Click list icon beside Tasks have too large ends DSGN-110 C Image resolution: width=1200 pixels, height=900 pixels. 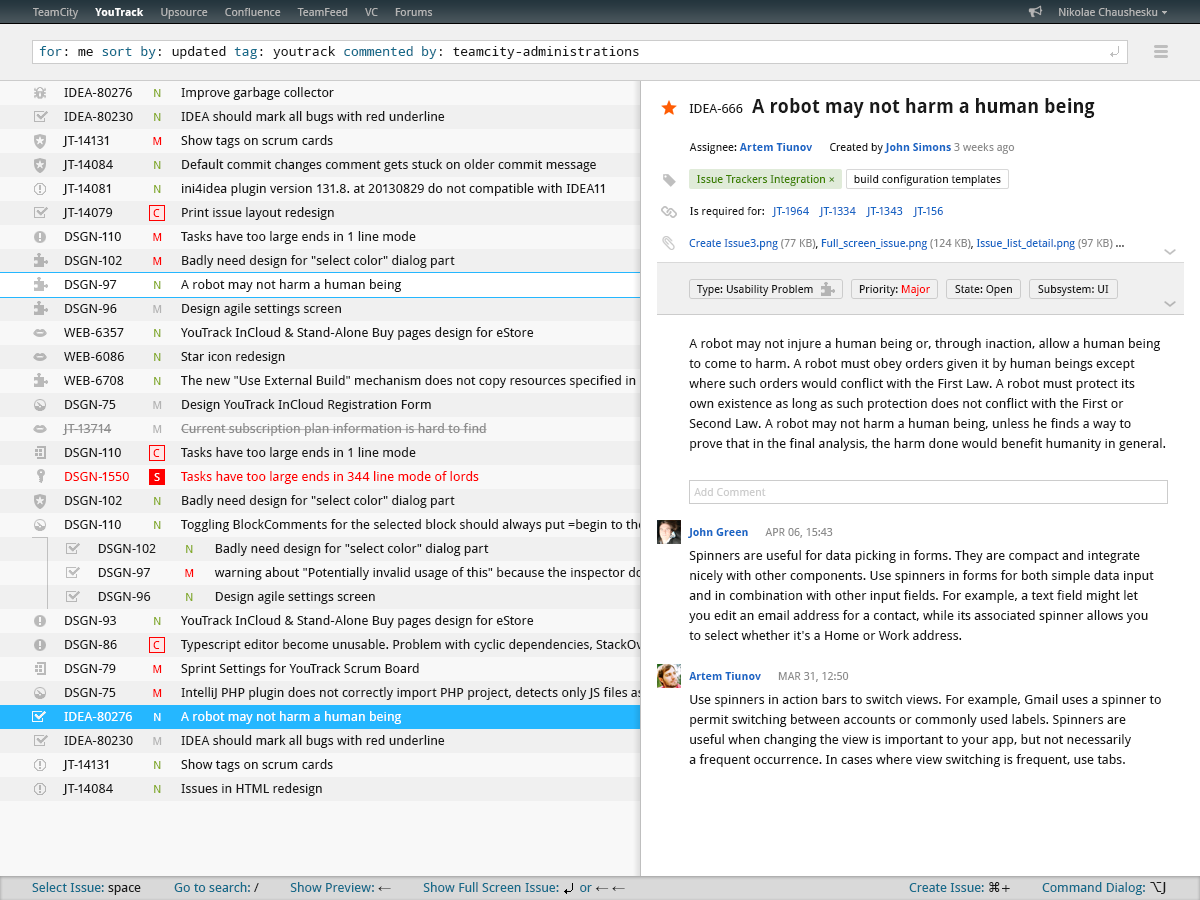(x=40, y=452)
